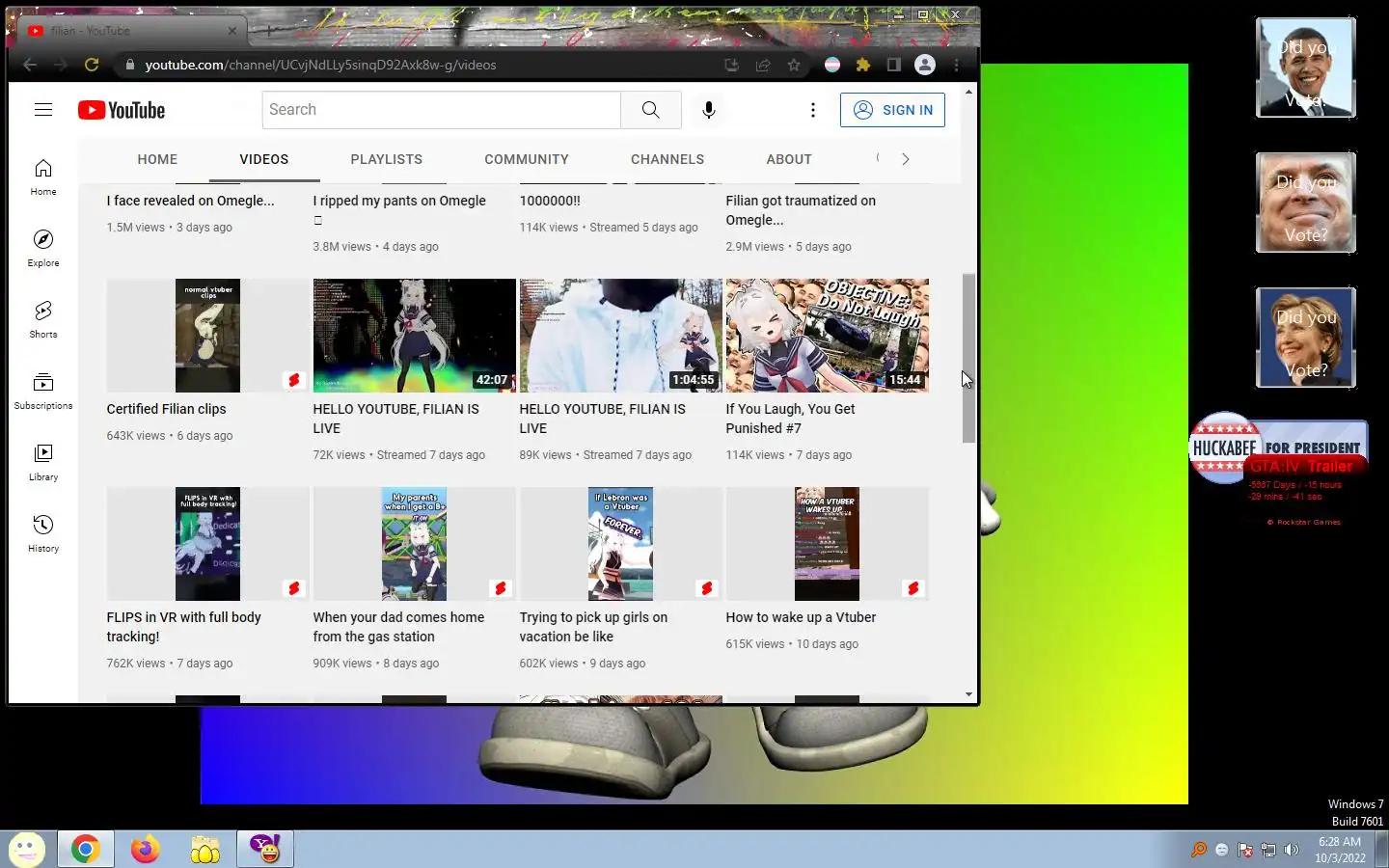
Task: Click the volume icon in system tray
Action: 1292,850
